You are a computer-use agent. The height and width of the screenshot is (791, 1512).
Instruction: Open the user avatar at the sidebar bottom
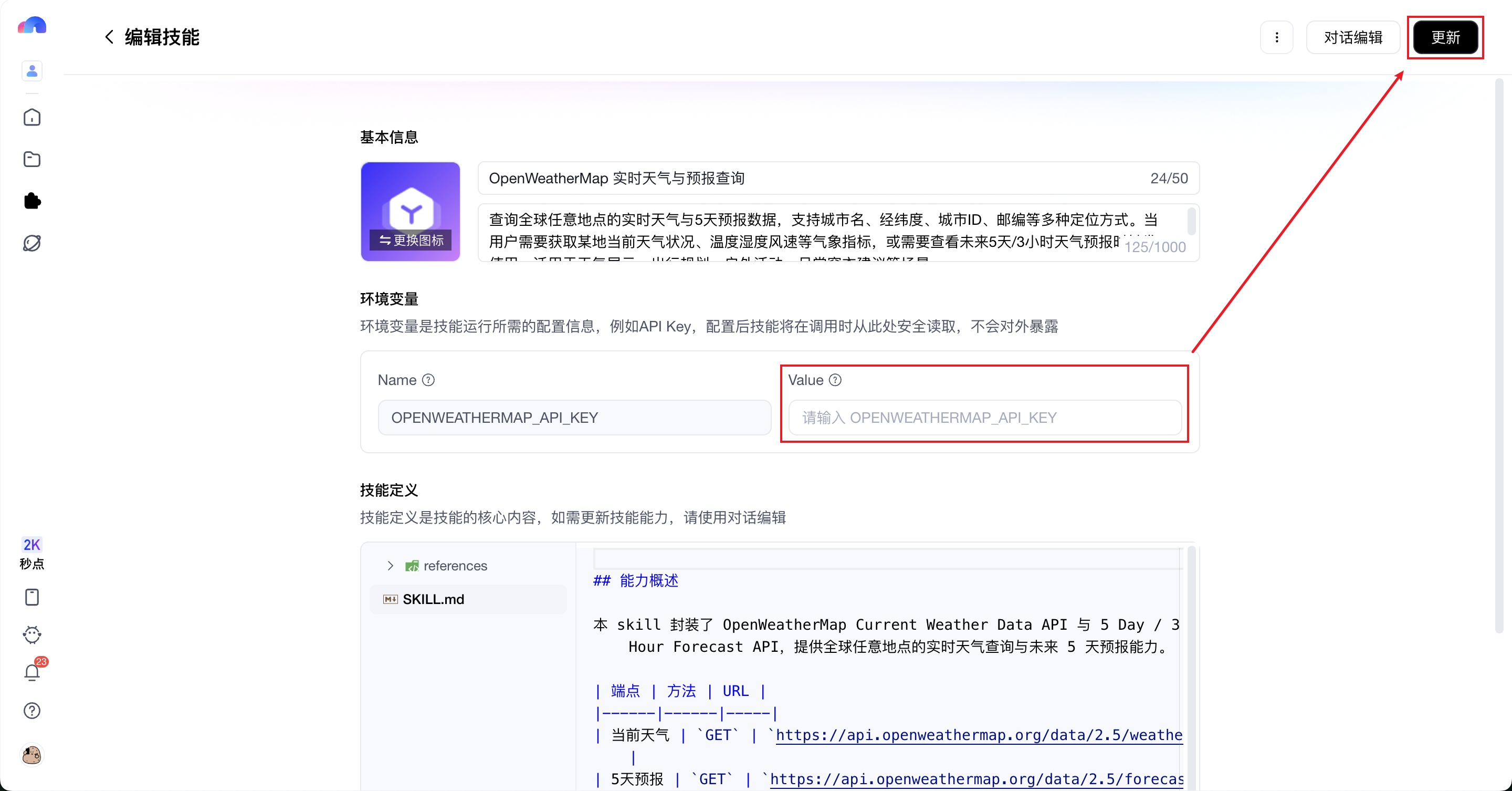point(31,755)
